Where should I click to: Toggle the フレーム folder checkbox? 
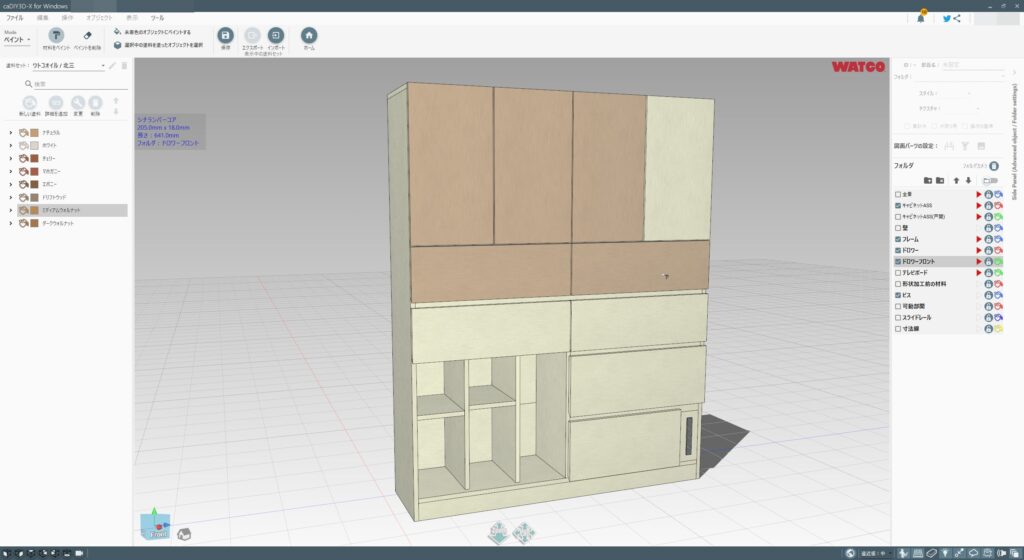898,239
